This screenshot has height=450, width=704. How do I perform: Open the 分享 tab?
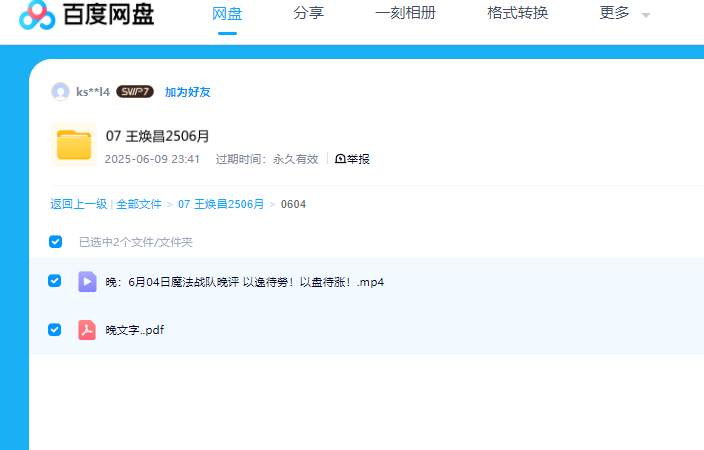pos(308,14)
